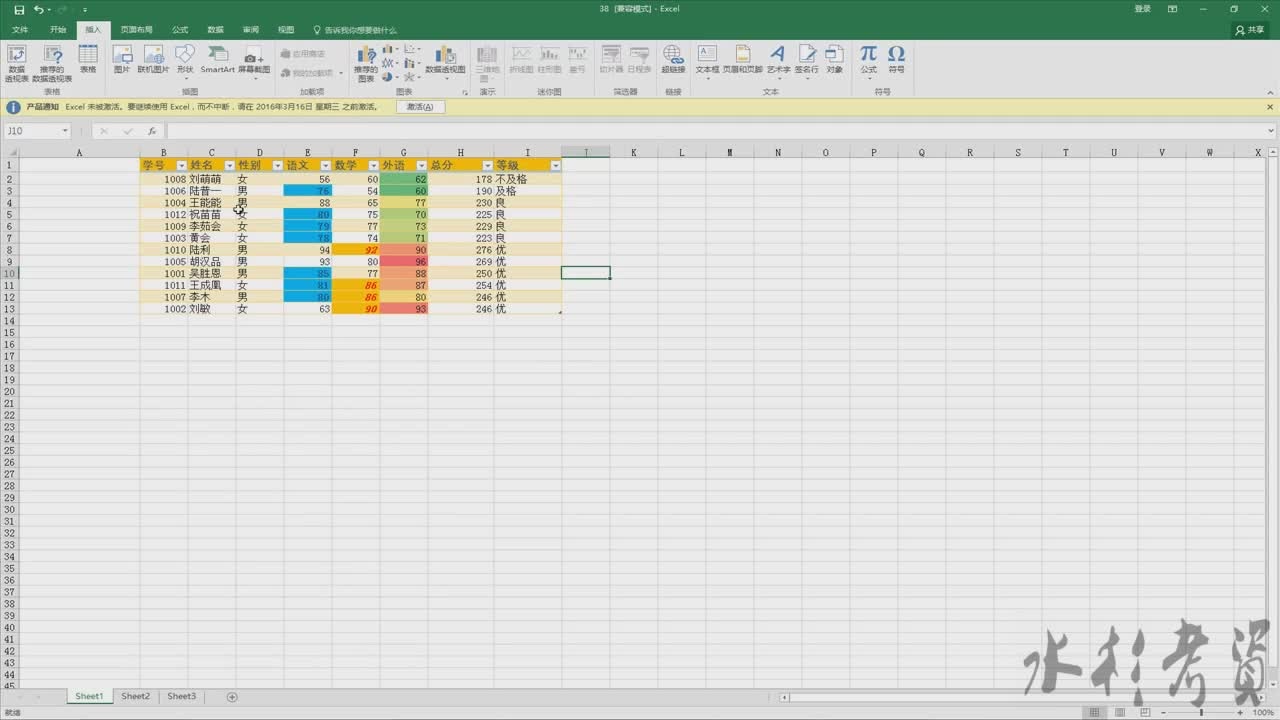1280x720 pixels.
Task: Click the Share (共享) button
Action: [x=1250, y=30]
